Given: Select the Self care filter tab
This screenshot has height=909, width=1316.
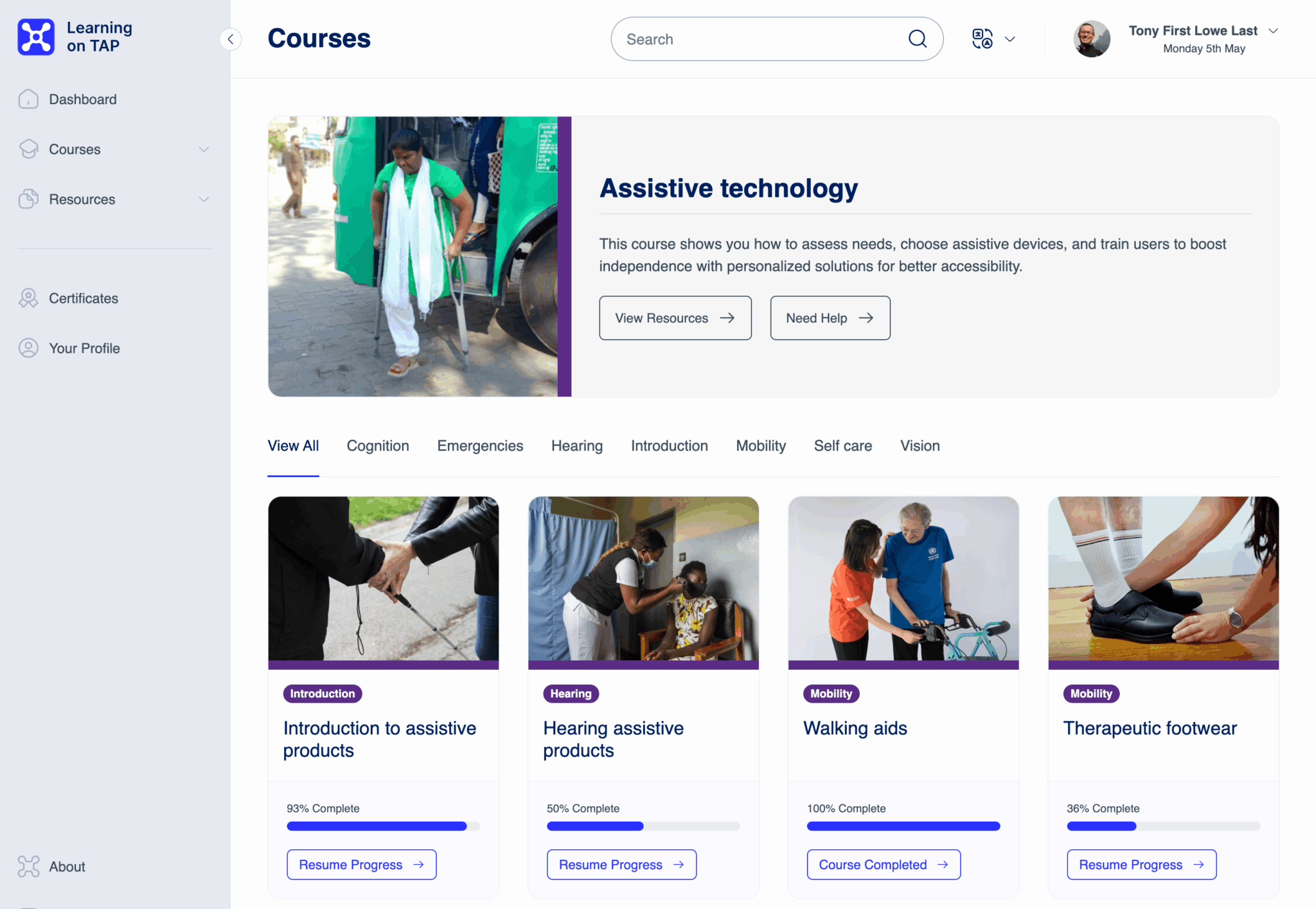Looking at the screenshot, I should pos(843,446).
